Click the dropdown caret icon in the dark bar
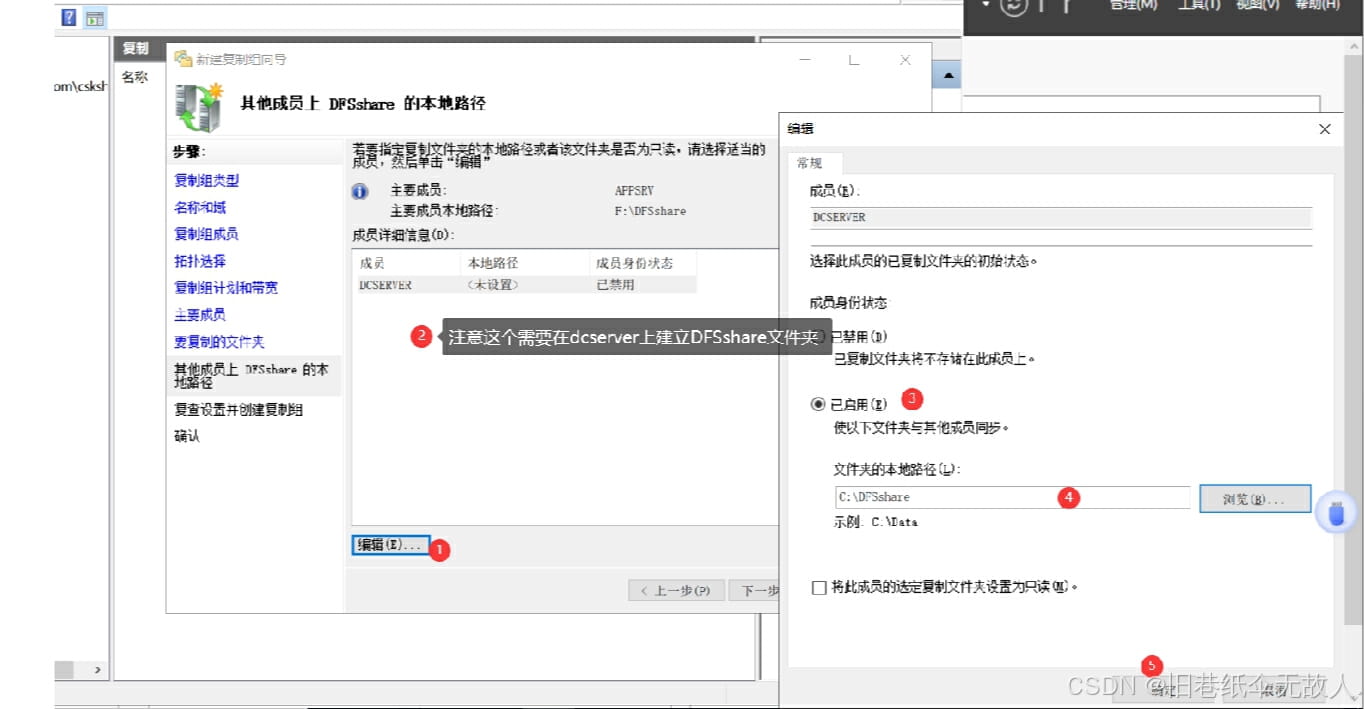Viewport: 1367px width, 709px height. click(x=986, y=6)
